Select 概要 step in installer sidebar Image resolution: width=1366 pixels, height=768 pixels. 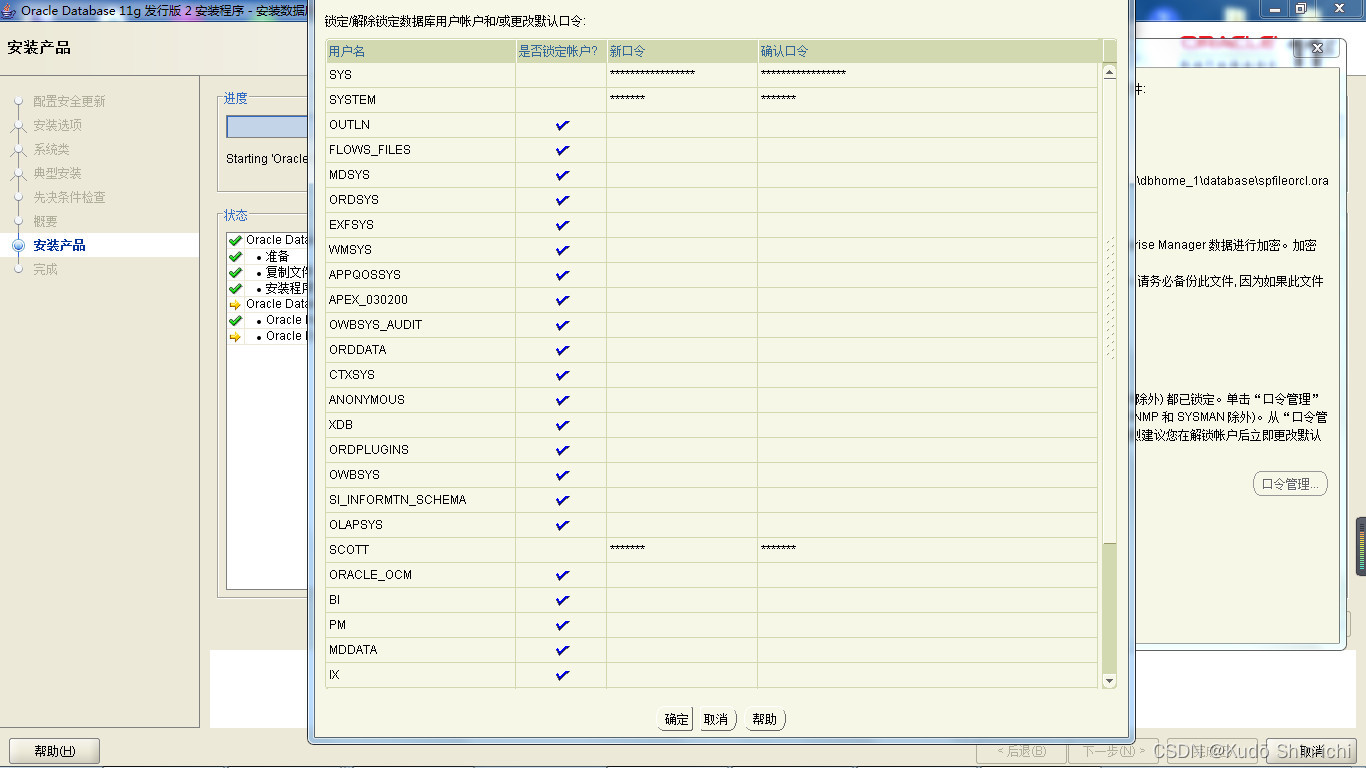pos(45,221)
